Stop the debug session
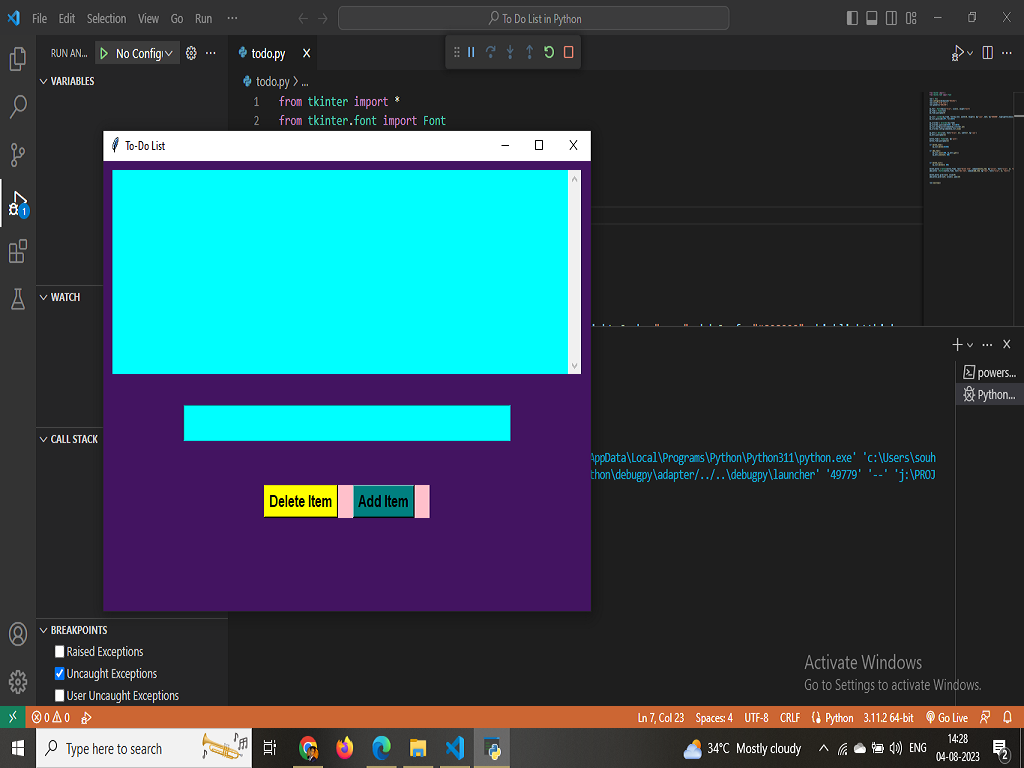 568,52
